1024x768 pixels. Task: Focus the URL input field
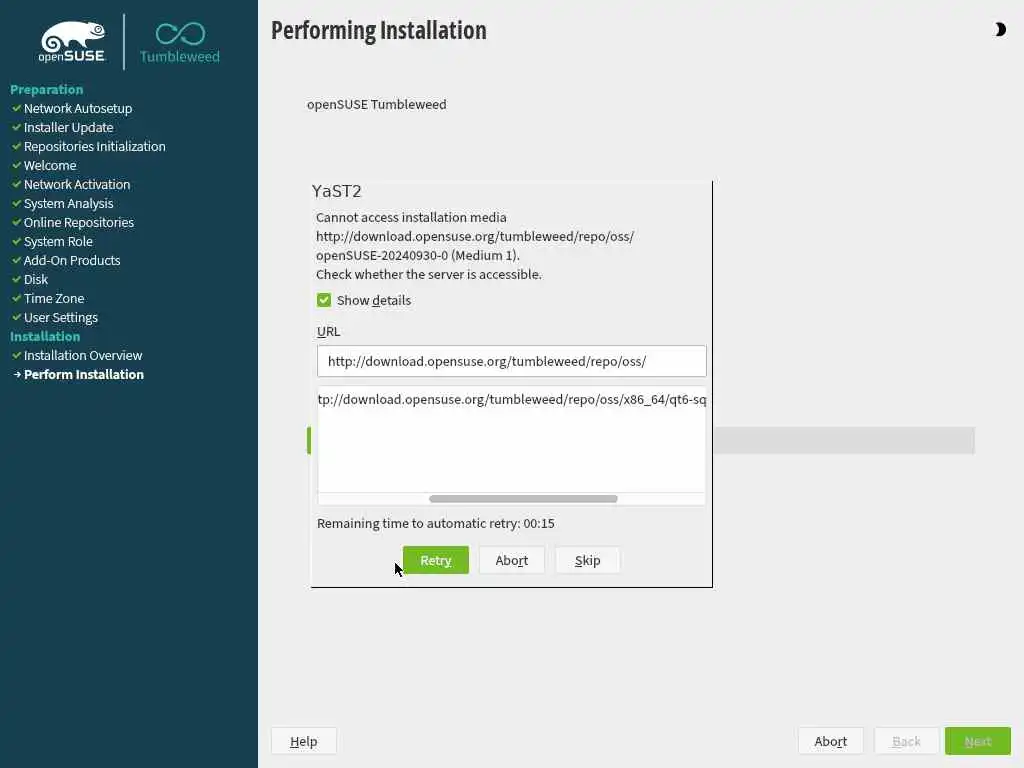point(511,361)
